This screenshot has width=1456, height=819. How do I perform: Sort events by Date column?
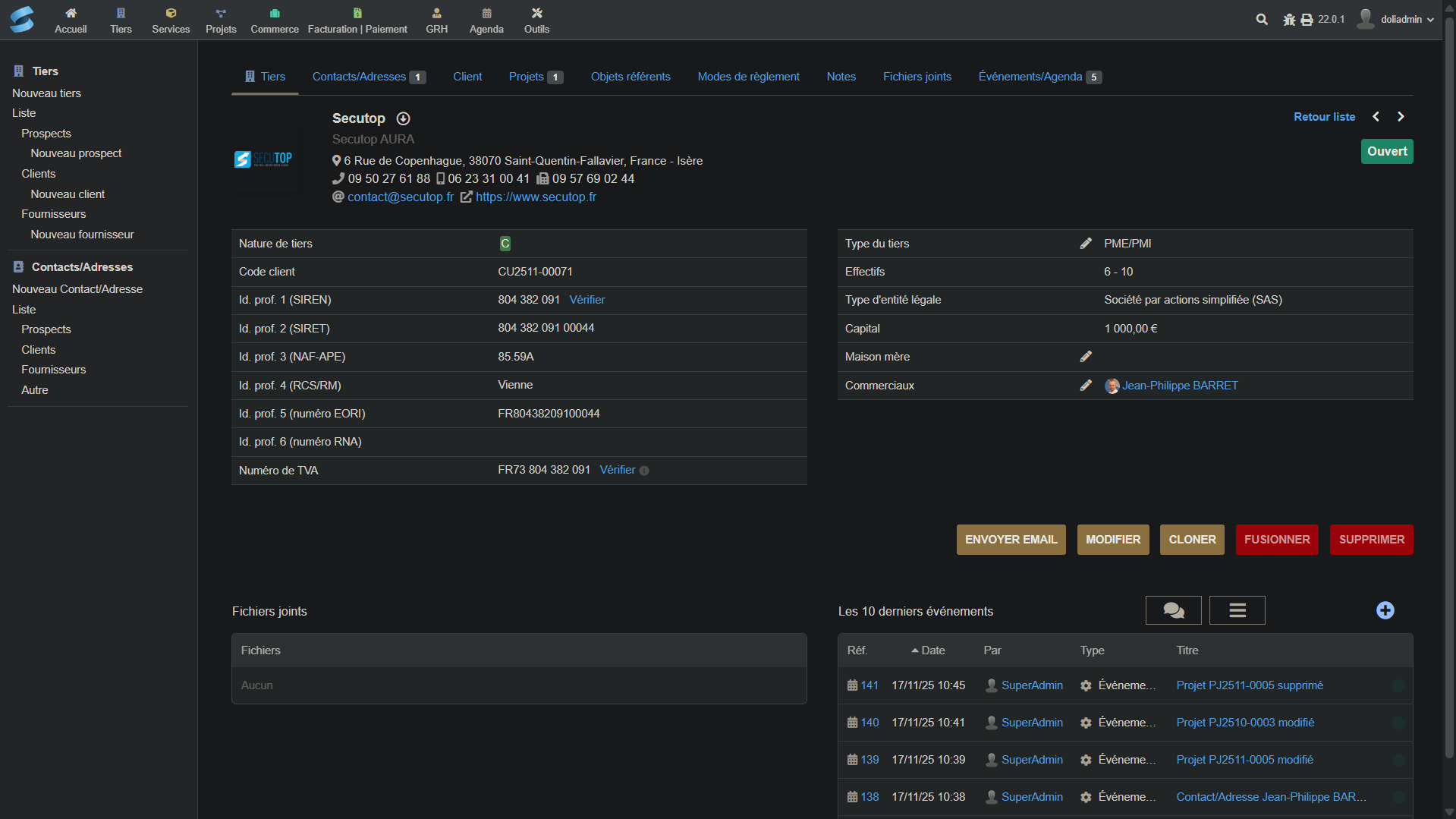[x=932, y=650]
